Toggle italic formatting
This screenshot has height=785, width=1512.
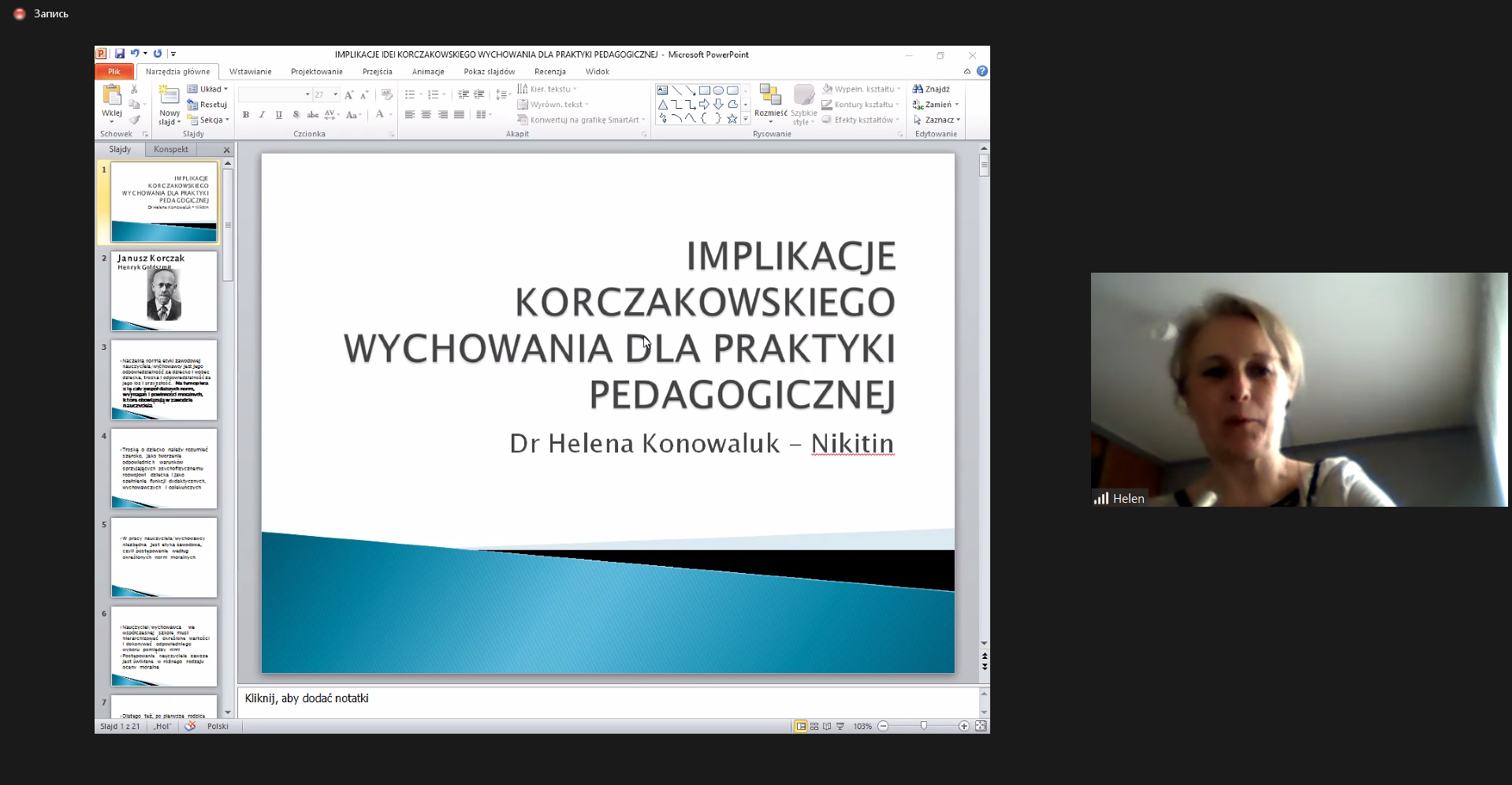tap(263, 115)
